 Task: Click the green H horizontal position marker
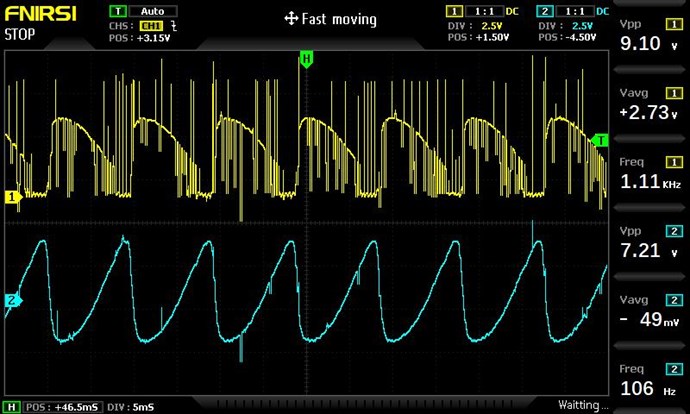tap(306, 59)
